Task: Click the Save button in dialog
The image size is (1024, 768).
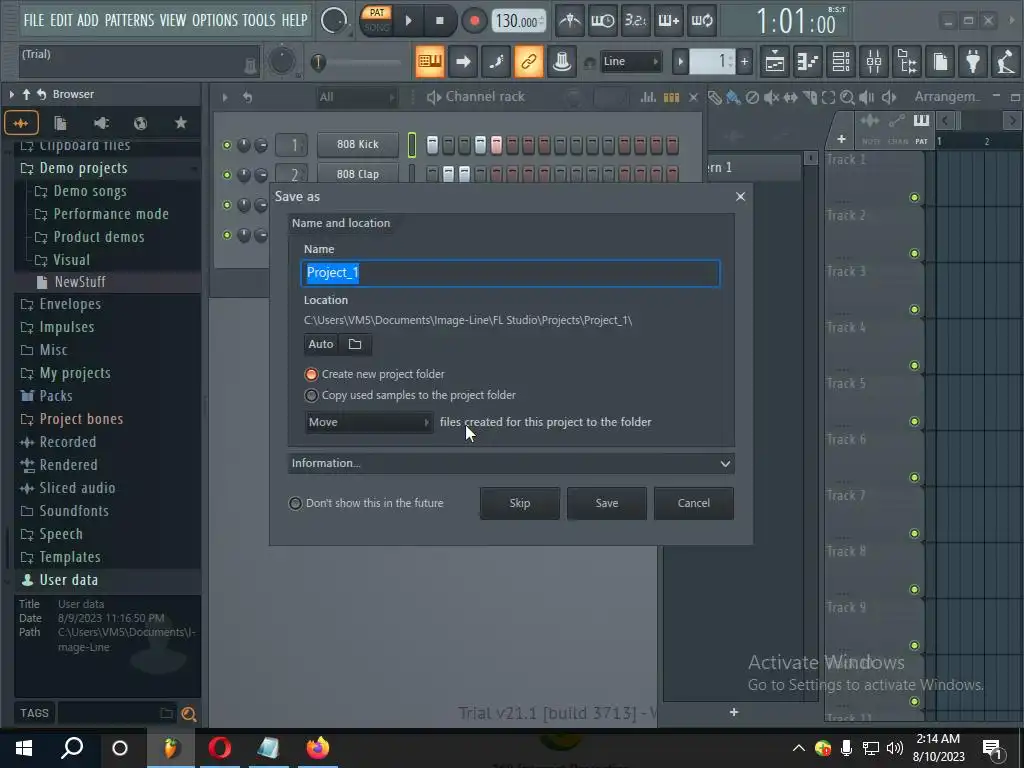Action: point(607,504)
